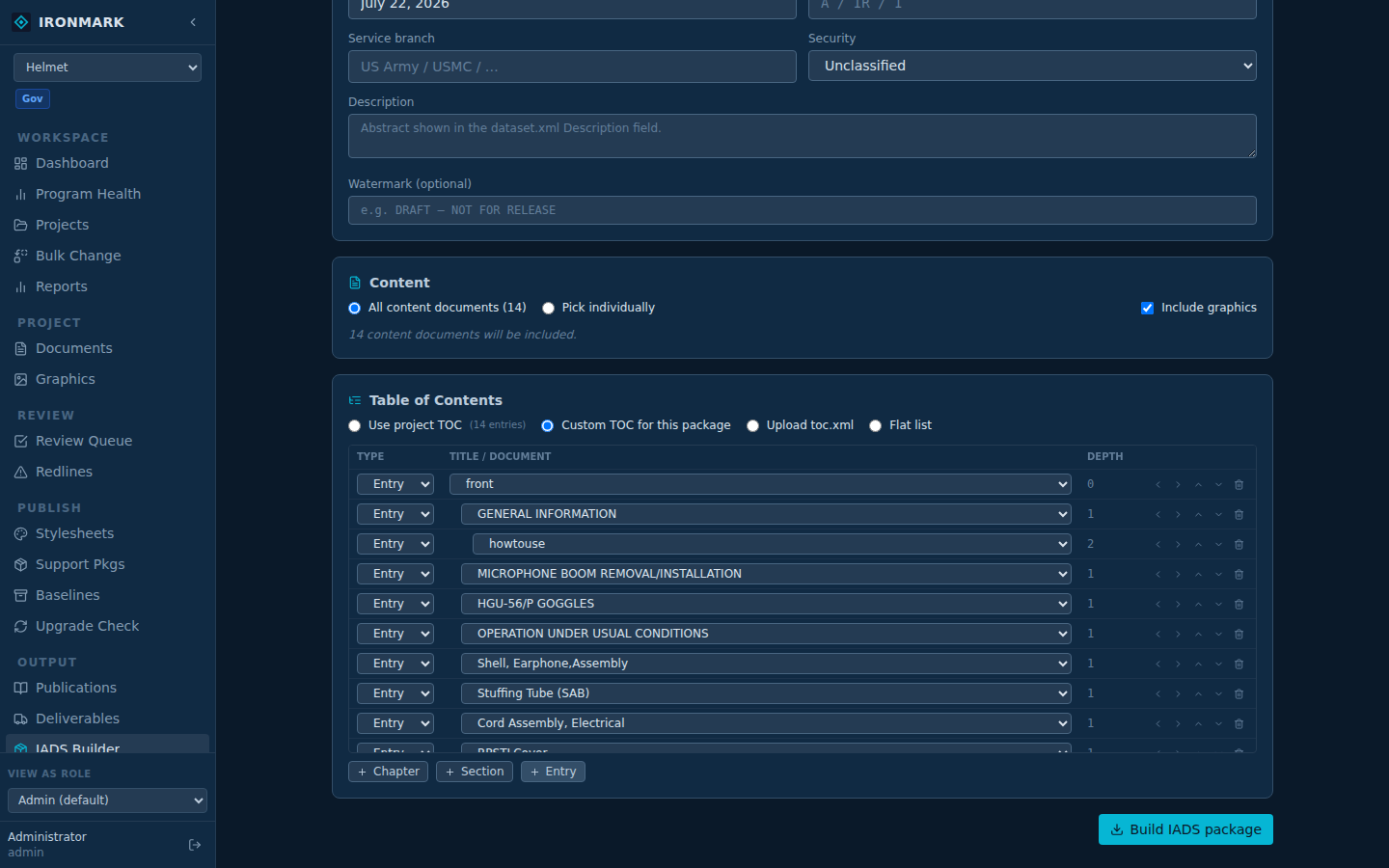Open the 'front' document dropdown

[760, 484]
